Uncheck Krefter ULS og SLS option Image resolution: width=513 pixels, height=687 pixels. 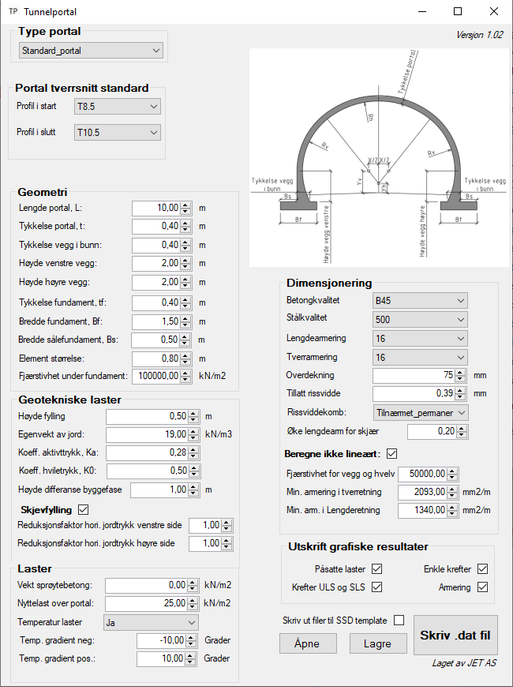pyautogui.click(x=377, y=587)
